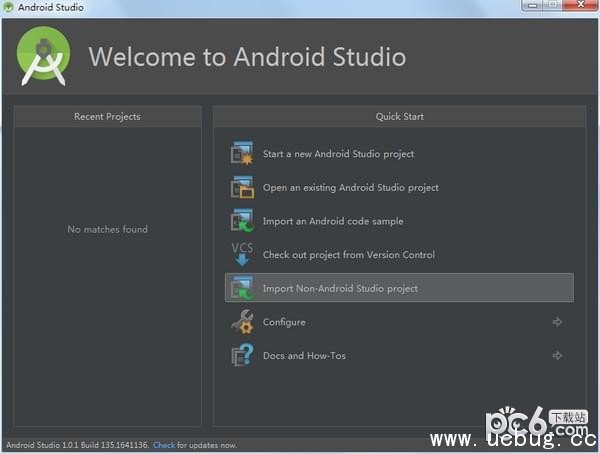Select Import an Android code sample

pyautogui.click(x=333, y=221)
